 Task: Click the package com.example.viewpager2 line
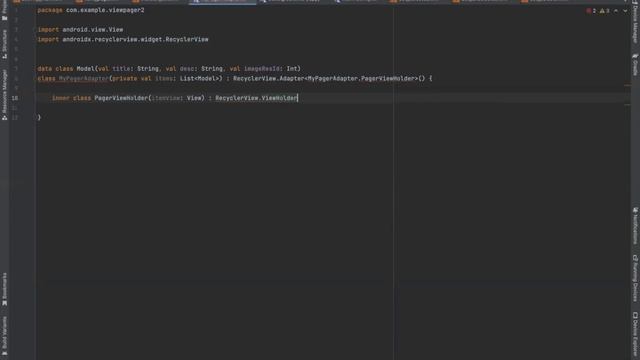pyautogui.click(x=91, y=10)
